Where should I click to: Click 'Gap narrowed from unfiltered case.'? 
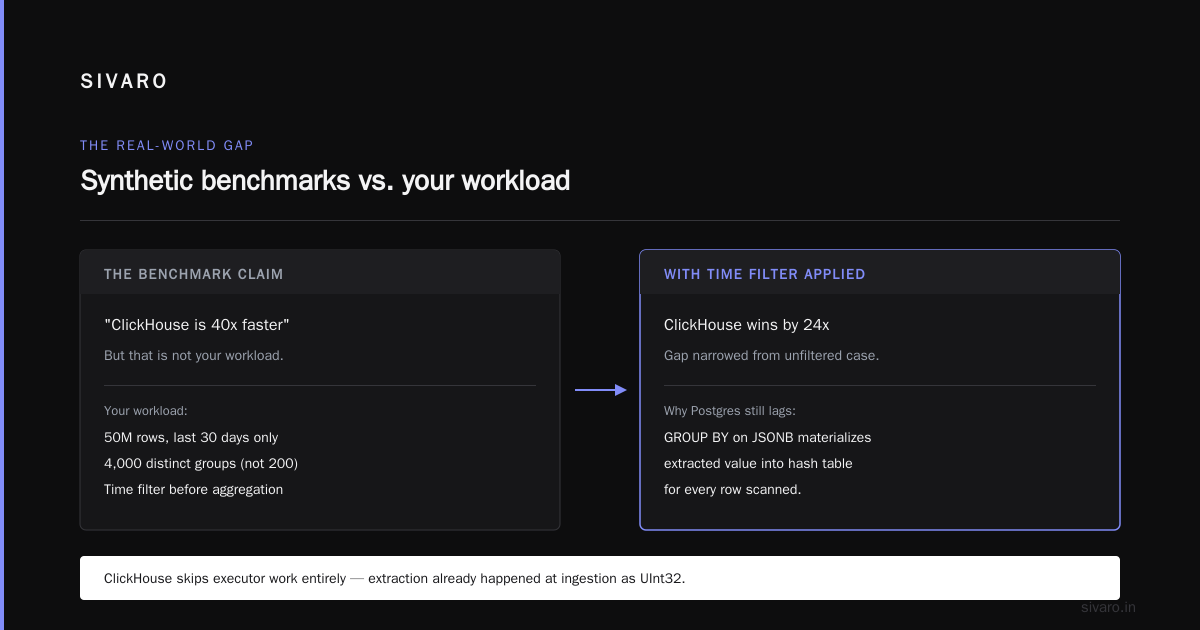point(772,356)
